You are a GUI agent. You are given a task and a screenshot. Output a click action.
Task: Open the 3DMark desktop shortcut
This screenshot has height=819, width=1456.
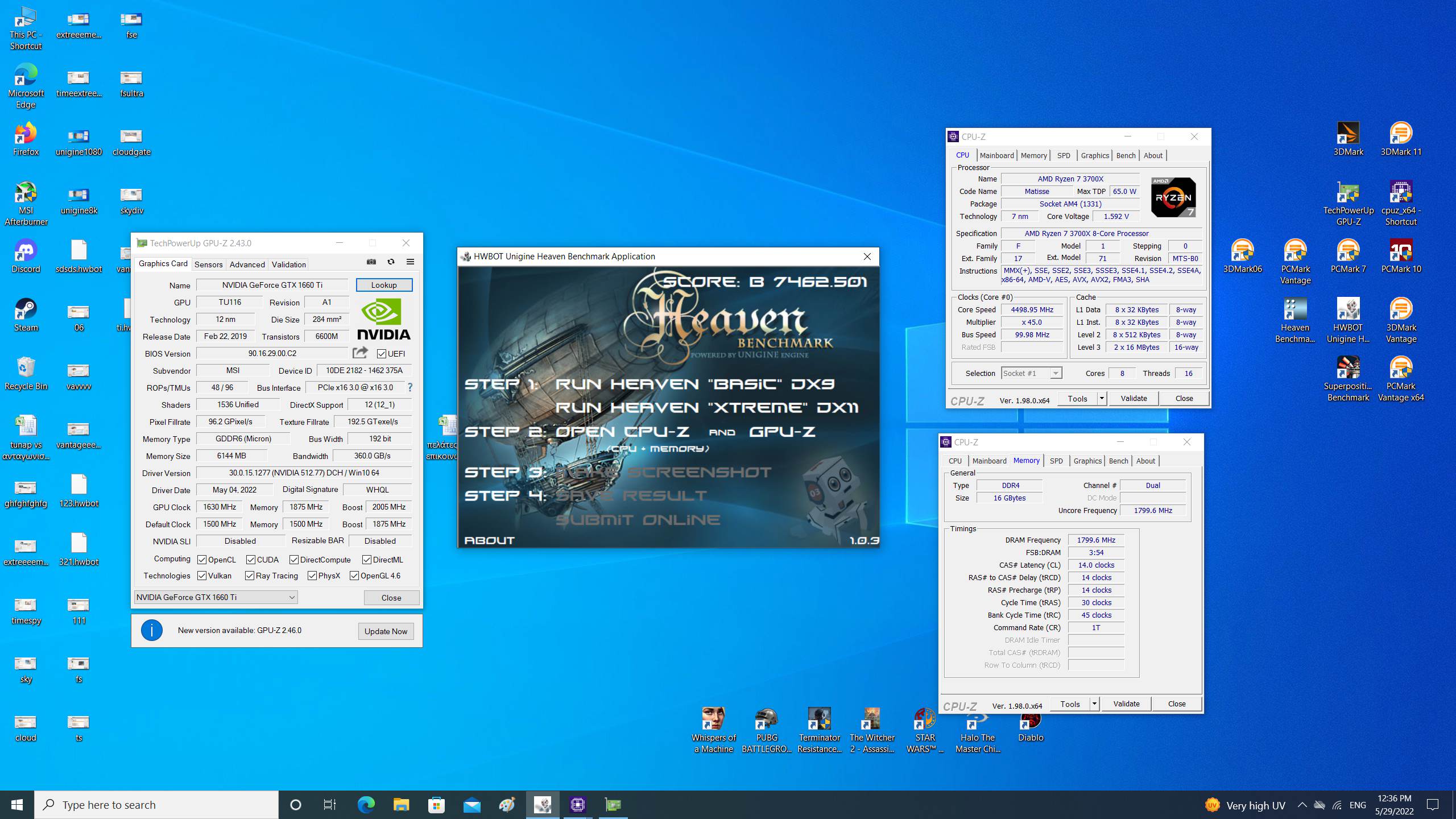(1348, 139)
